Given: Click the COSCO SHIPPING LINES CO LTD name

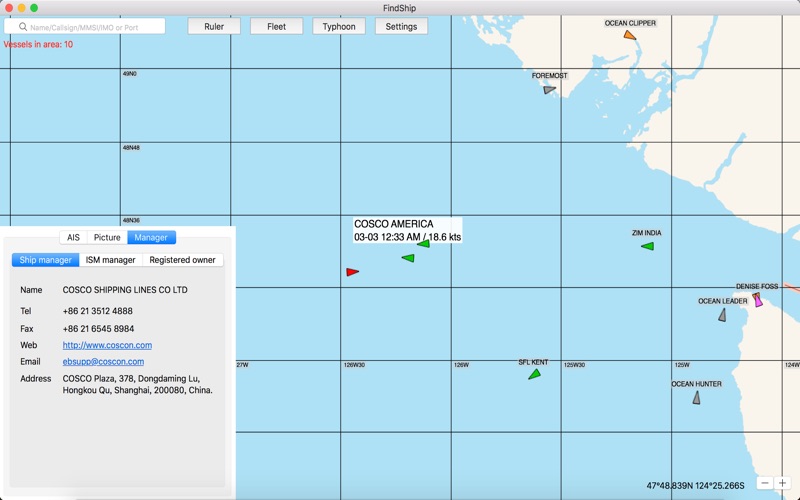Looking at the screenshot, I should (125, 290).
